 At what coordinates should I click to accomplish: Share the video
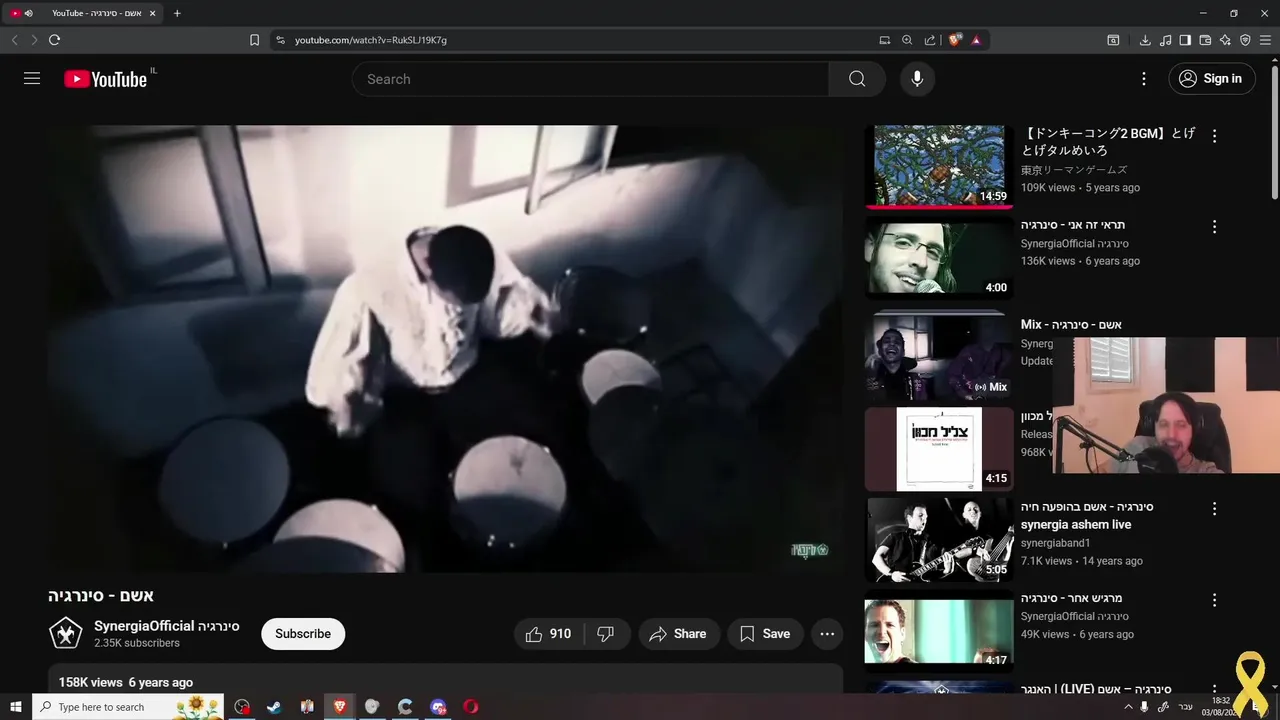point(678,634)
